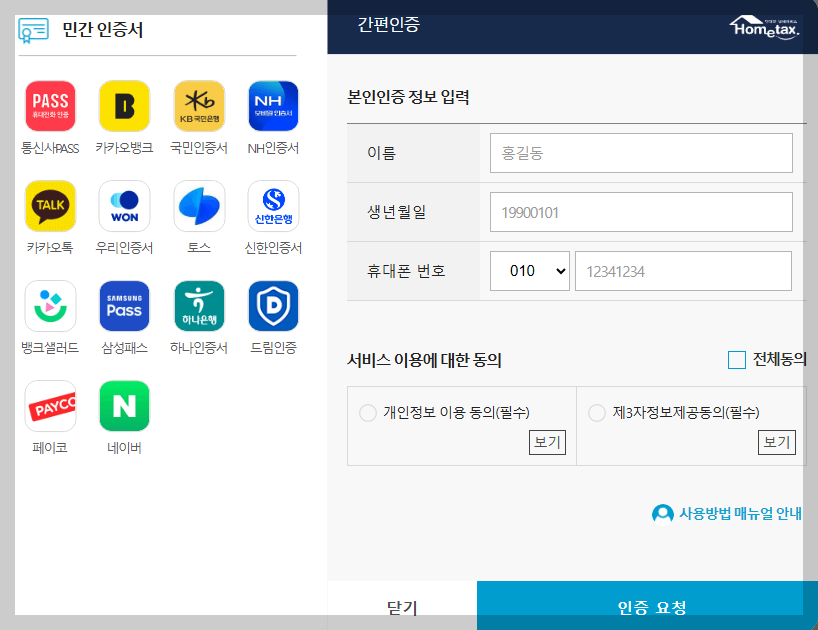Click the 삼성패스 label text
818x630 pixels.
pos(124,348)
